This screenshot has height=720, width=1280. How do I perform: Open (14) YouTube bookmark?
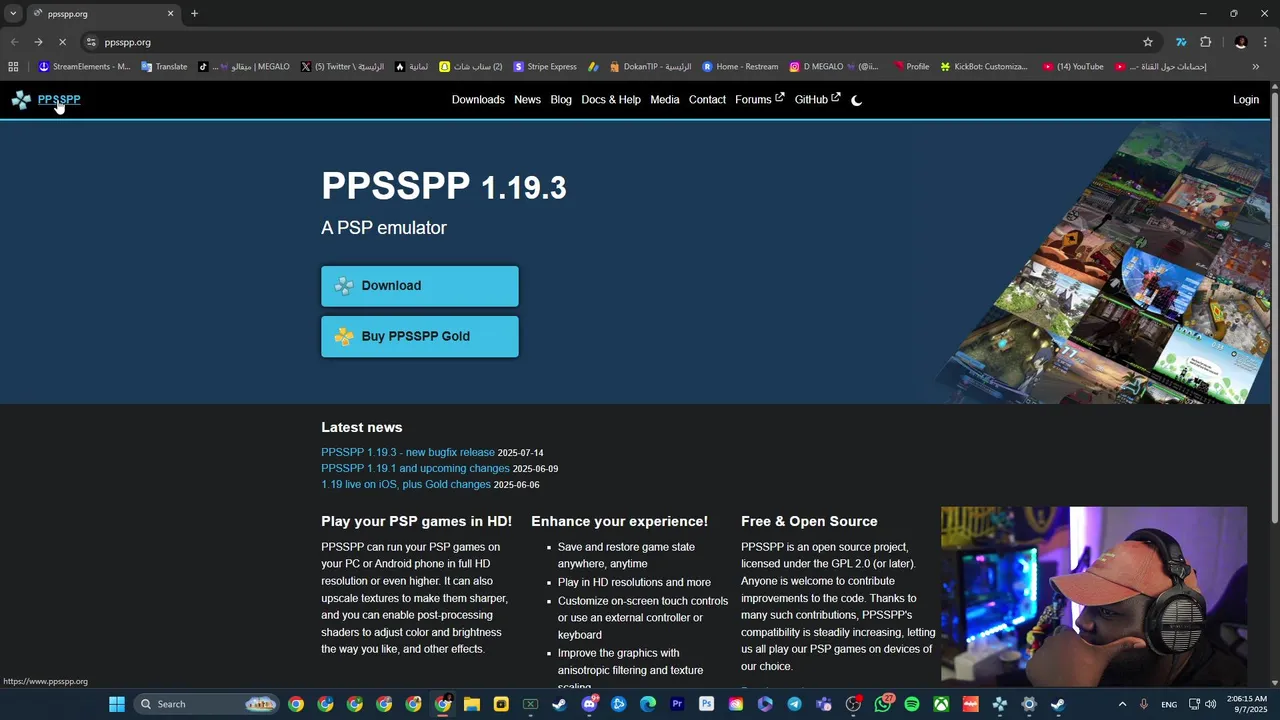coord(1073,67)
